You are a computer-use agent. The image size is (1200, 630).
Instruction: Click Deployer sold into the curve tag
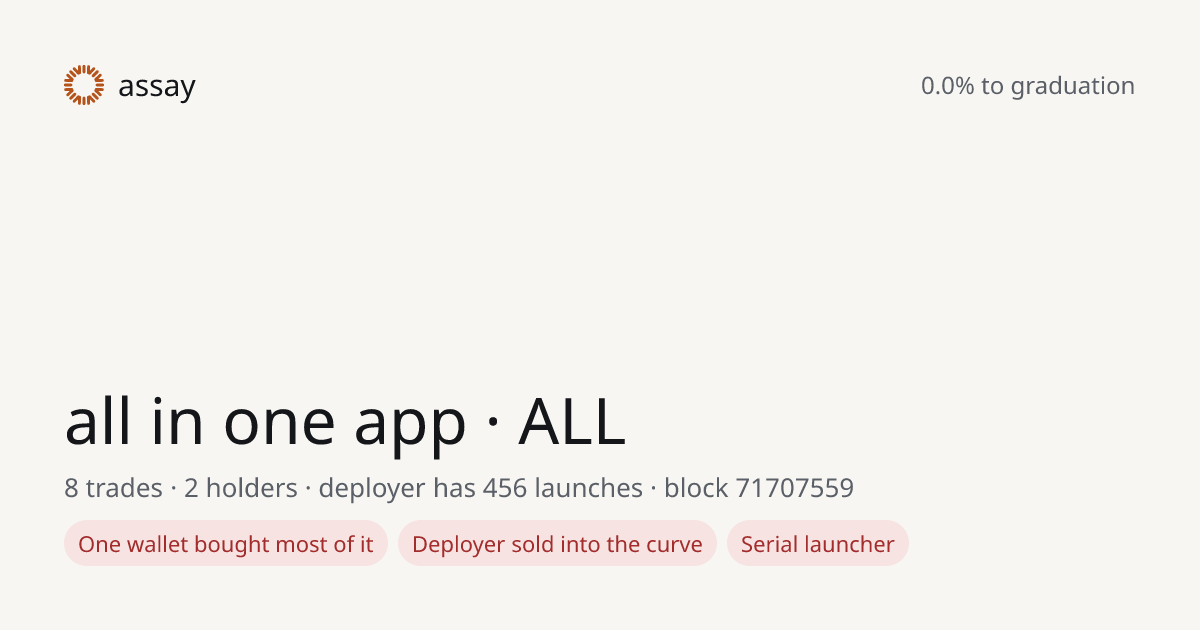pos(557,543)
